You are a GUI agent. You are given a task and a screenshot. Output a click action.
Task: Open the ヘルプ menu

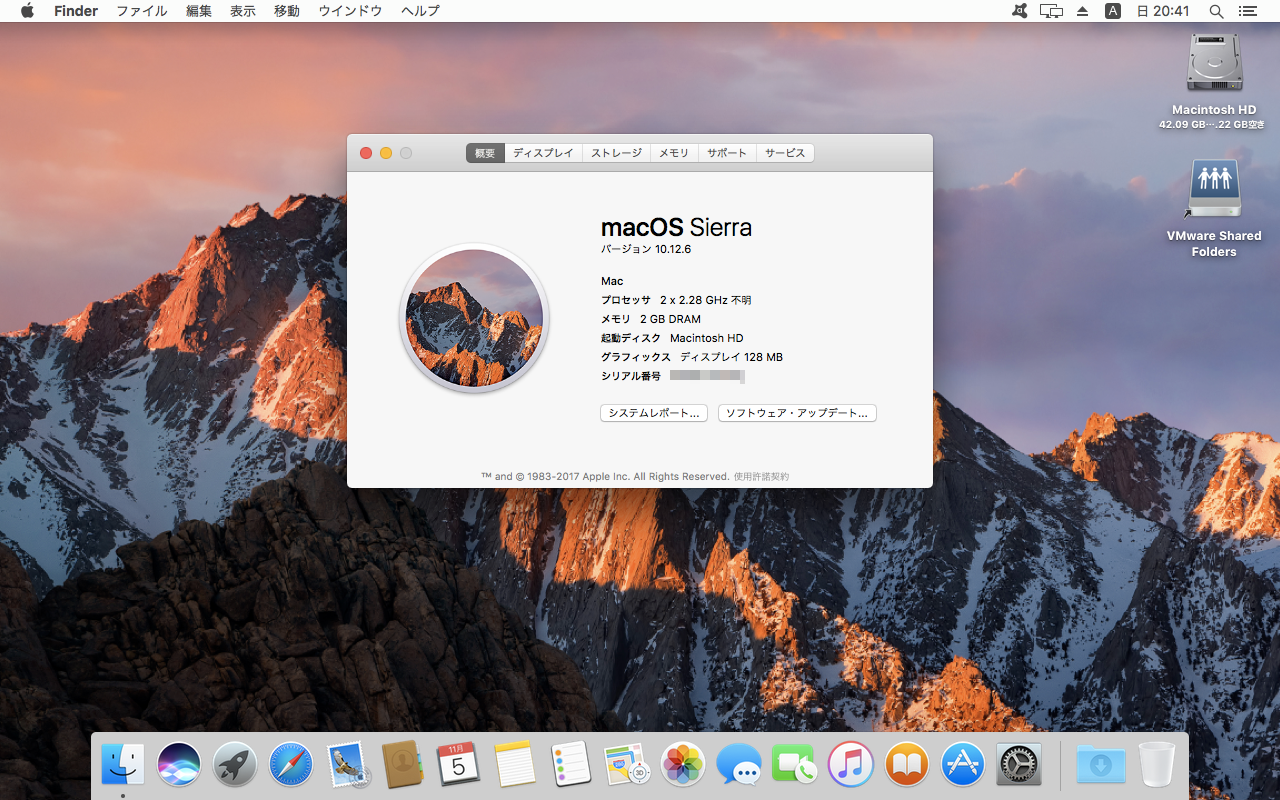click(x=420, y=11)
